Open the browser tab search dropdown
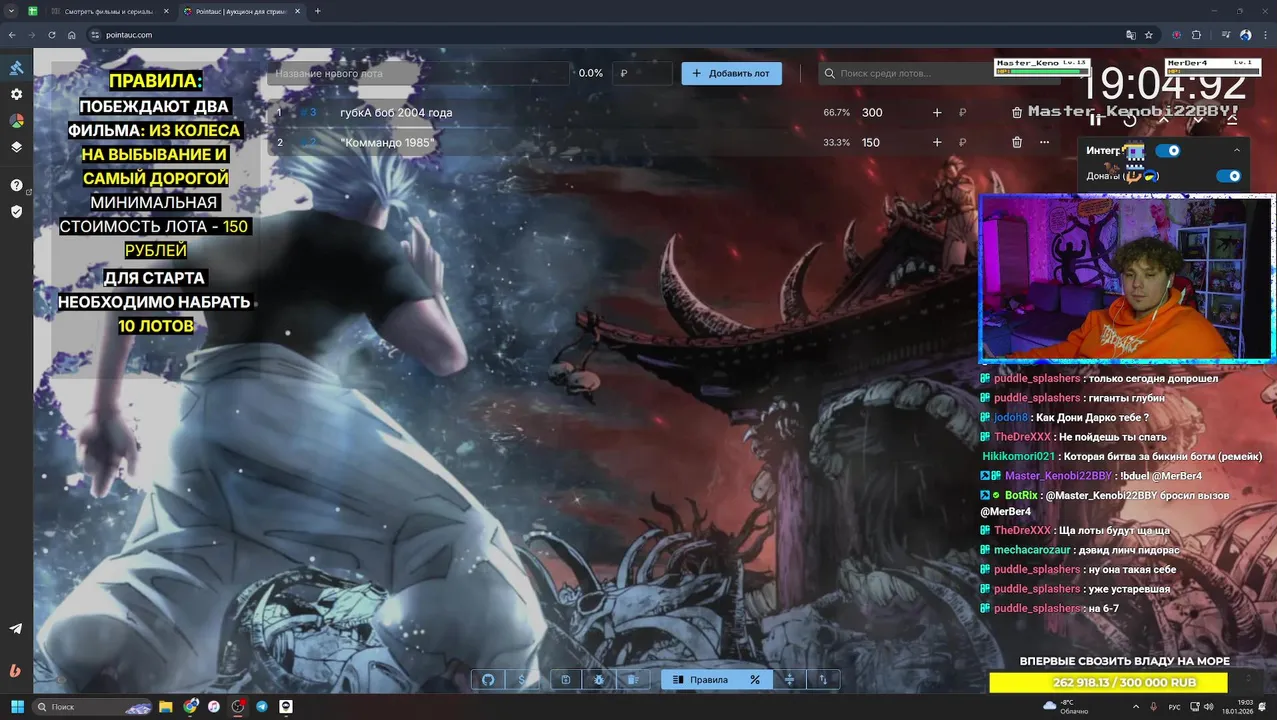The image size is (1277, 720). 10,11
